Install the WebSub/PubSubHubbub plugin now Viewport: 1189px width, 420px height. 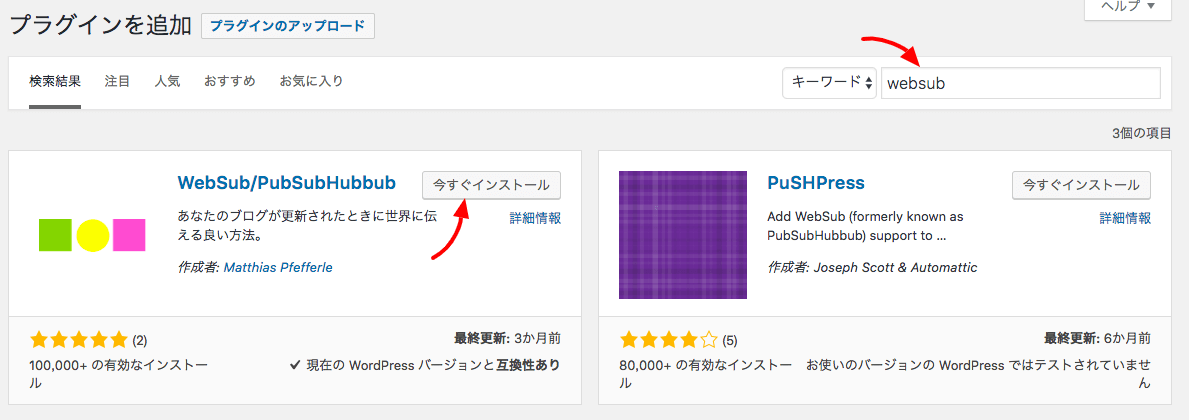pos(491,184)
